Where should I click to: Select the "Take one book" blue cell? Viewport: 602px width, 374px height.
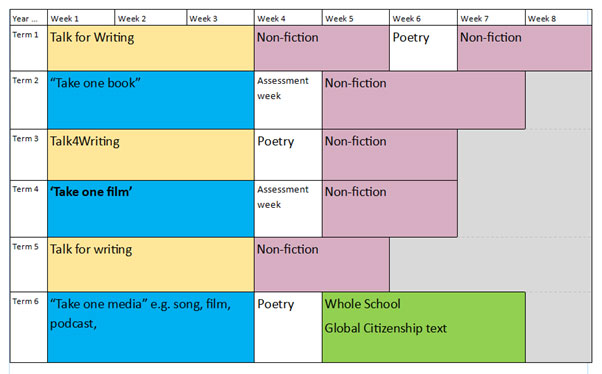(151, 100)
